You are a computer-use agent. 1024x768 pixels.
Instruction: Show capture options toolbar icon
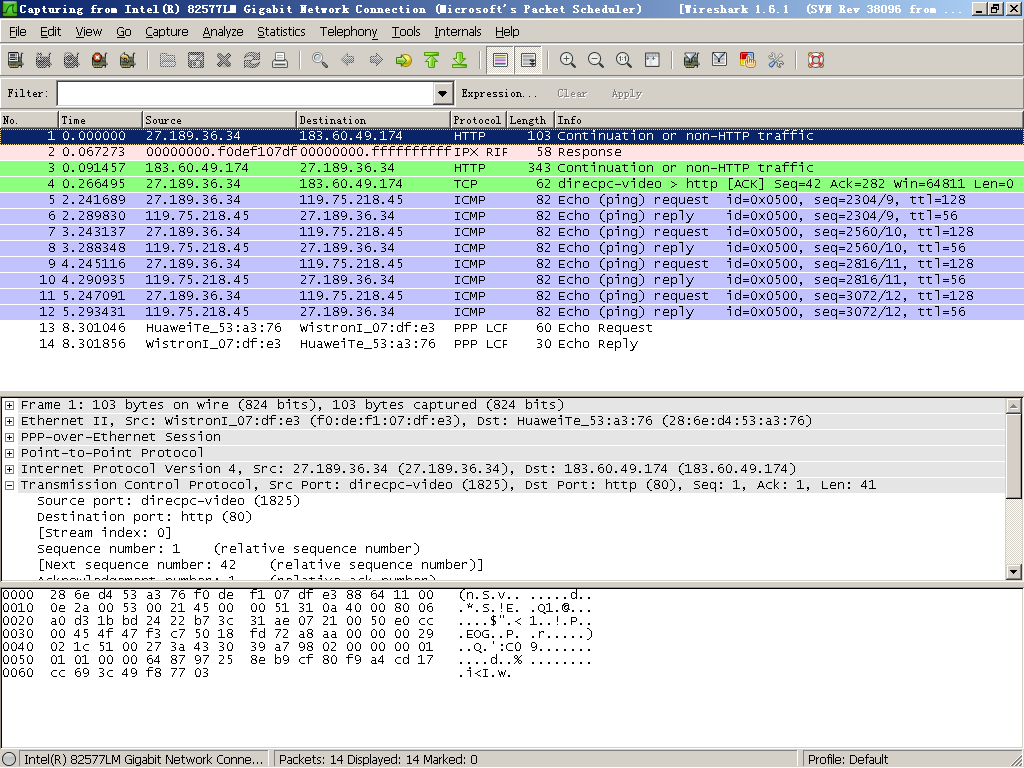[44, 61]
